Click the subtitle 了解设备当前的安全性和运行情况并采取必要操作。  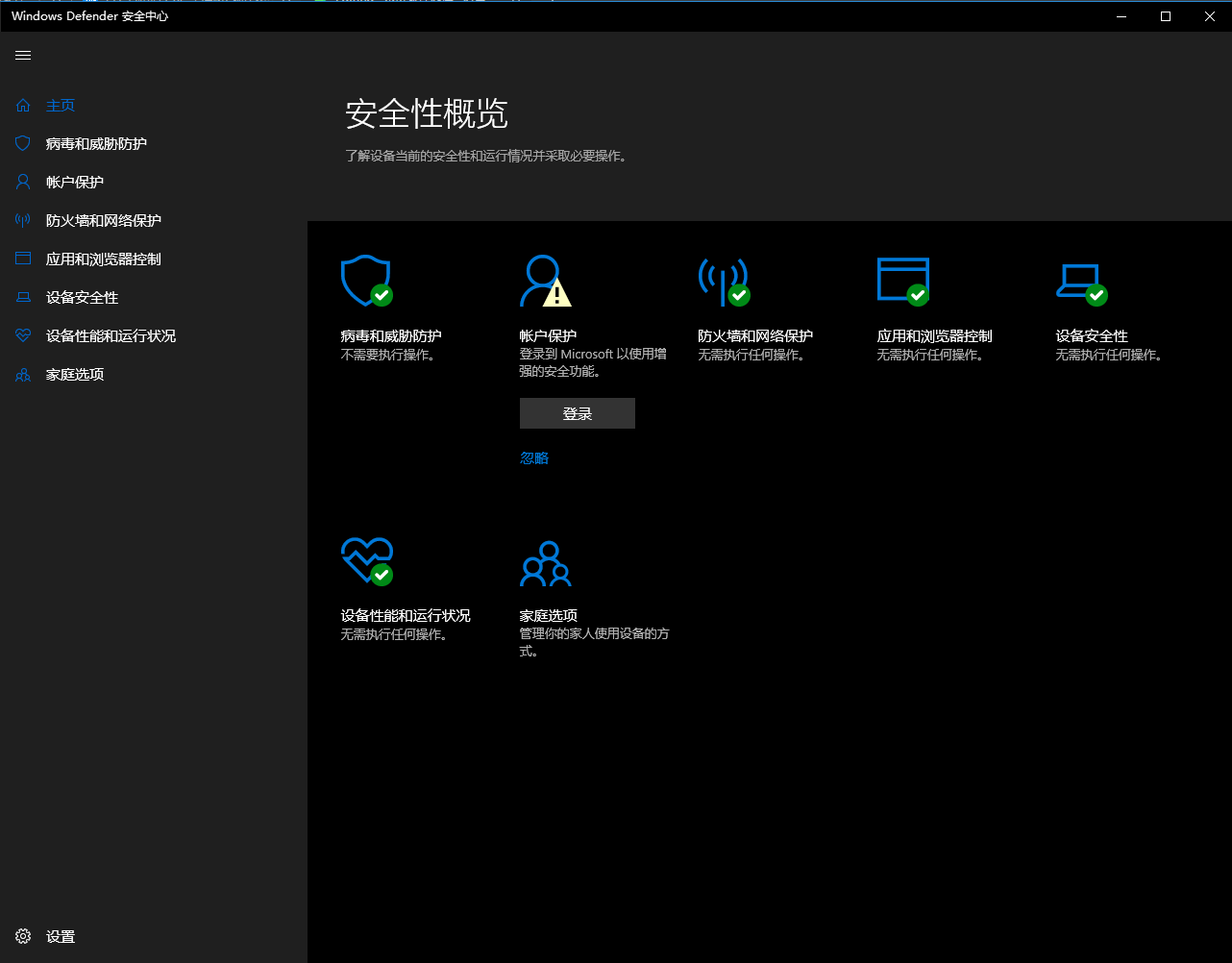point(486,155)
